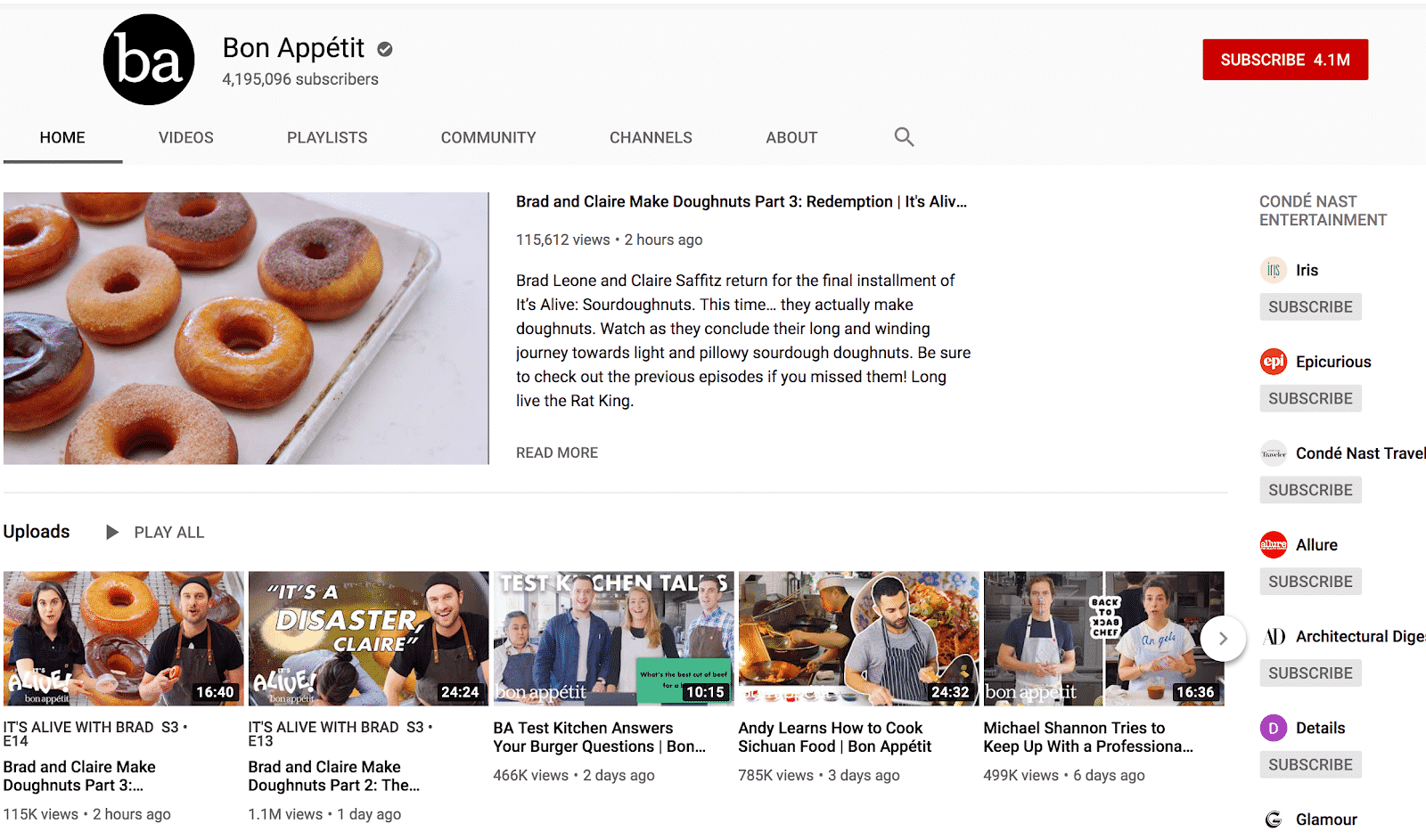Image resolution: width=1426 pixels, height=840 pixels.
Task: Click the Bon Appétit channel logo avatar
Action: point(149,60)
